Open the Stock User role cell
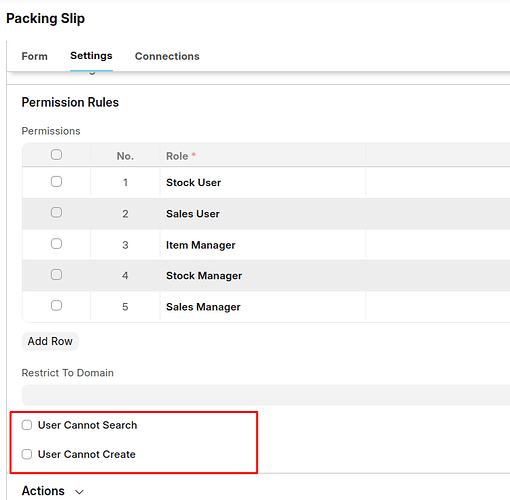The width and height of the screenshot is (510, 500). (x=263, y=182)
